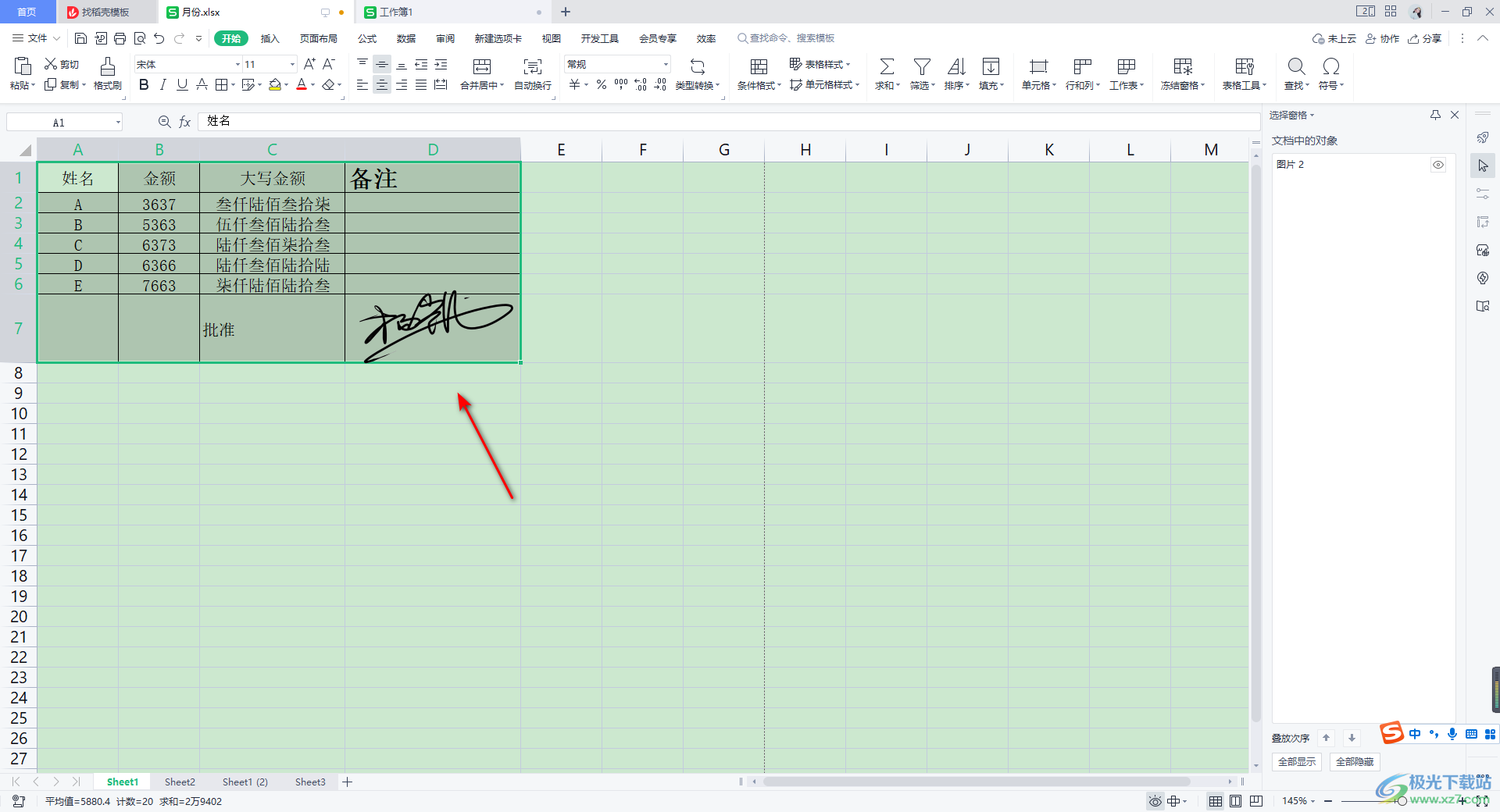The height and width of the screenshot is (812, 1500).
Task: Align text to the top
Action: coord(362,64)
